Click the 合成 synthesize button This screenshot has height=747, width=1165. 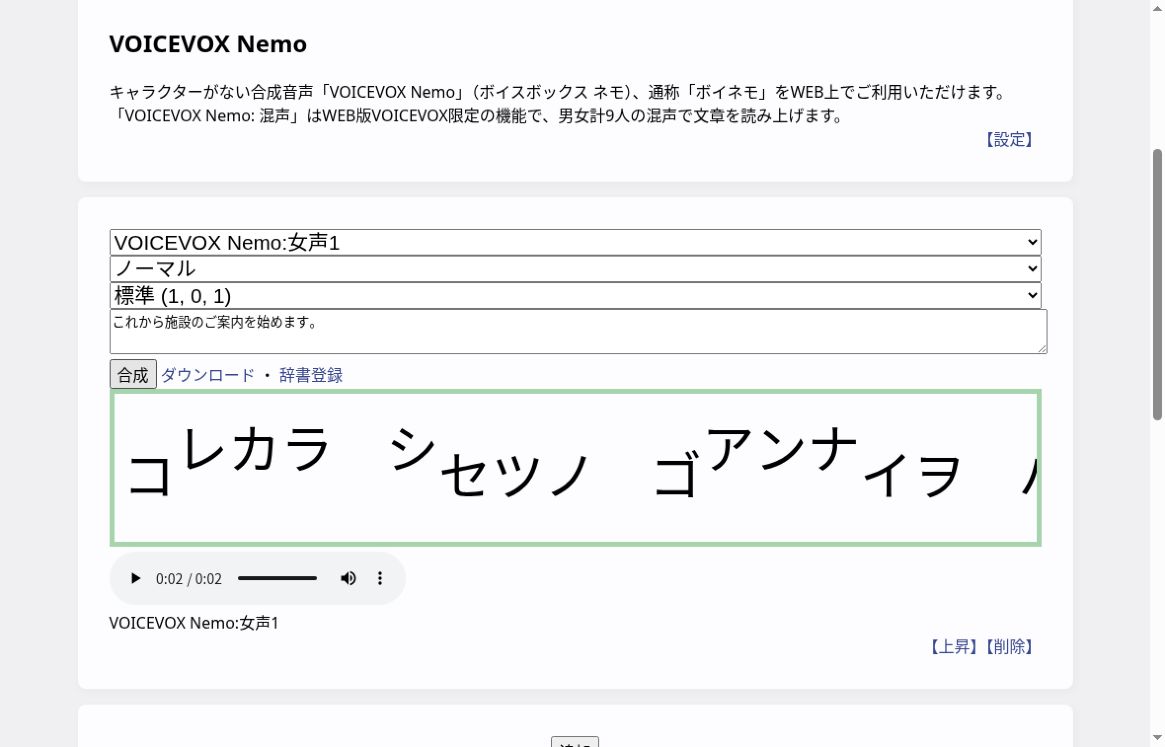click(x=133, y=375)
